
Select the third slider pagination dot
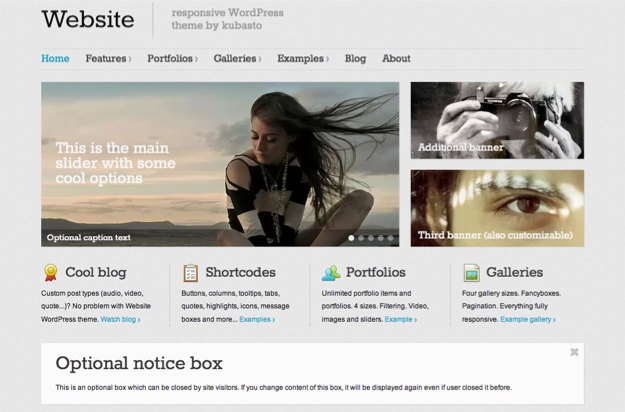[x=371, y=238]
